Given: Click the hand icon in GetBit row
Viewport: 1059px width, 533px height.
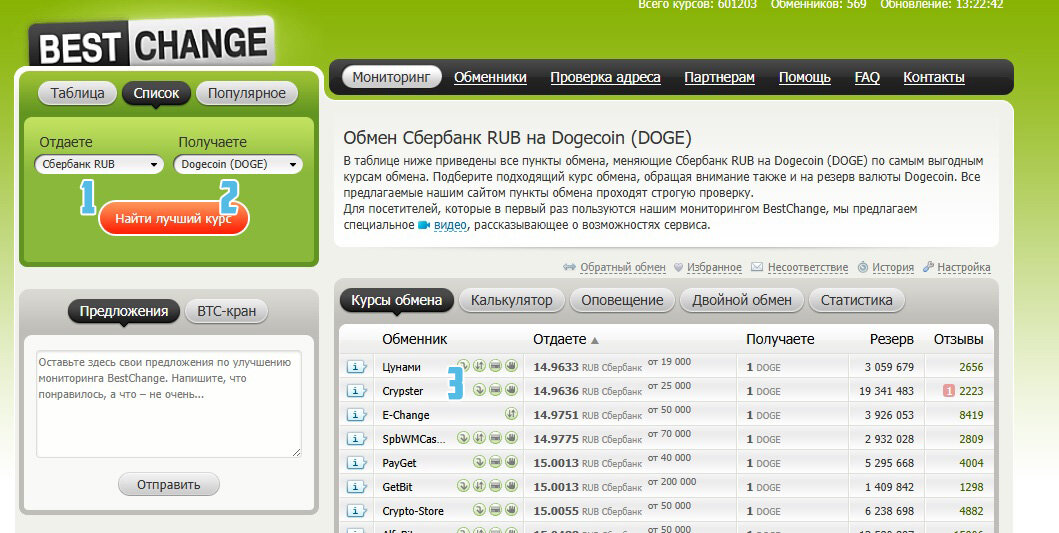Looking at the screenshot, I should (x=511, y=486).
